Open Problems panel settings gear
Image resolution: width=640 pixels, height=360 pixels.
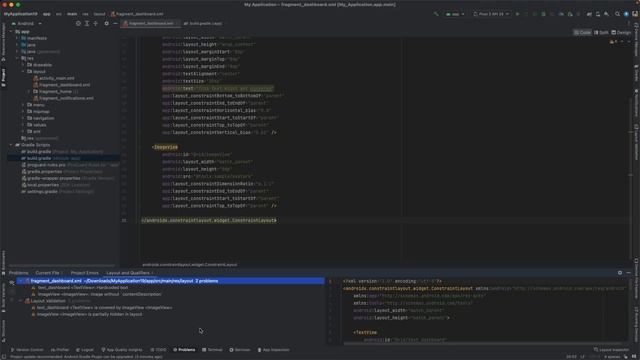(620, 273)
